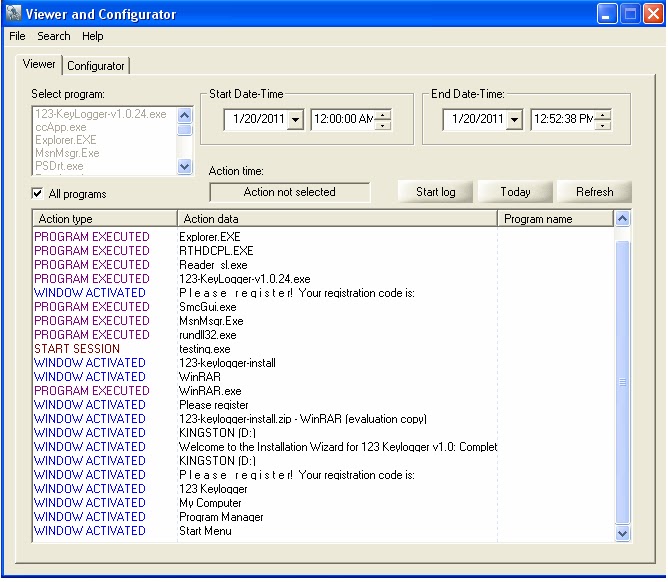
Task: Sort by the Action type column header
Action: tap(105, 219)
